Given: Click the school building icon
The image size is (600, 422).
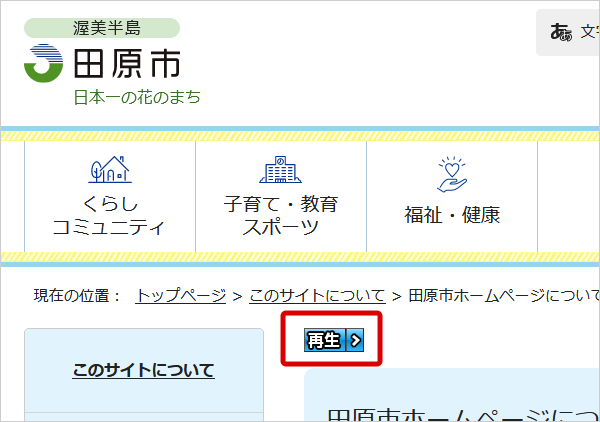Looking at the screenshot, I should pyautogui.click(x=280, y=169).
